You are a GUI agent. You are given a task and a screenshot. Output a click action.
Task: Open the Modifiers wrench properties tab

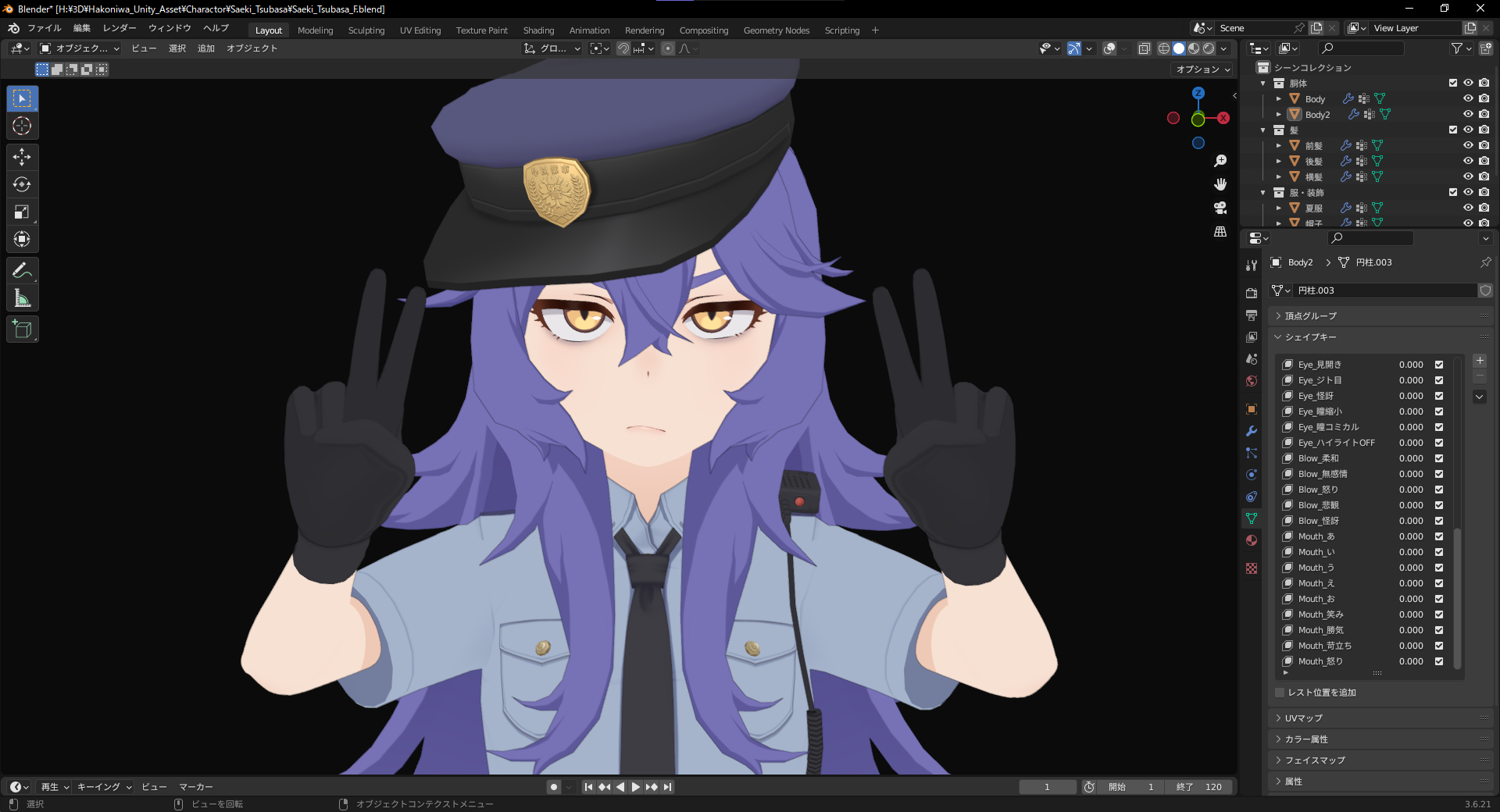coord(1252,431)
